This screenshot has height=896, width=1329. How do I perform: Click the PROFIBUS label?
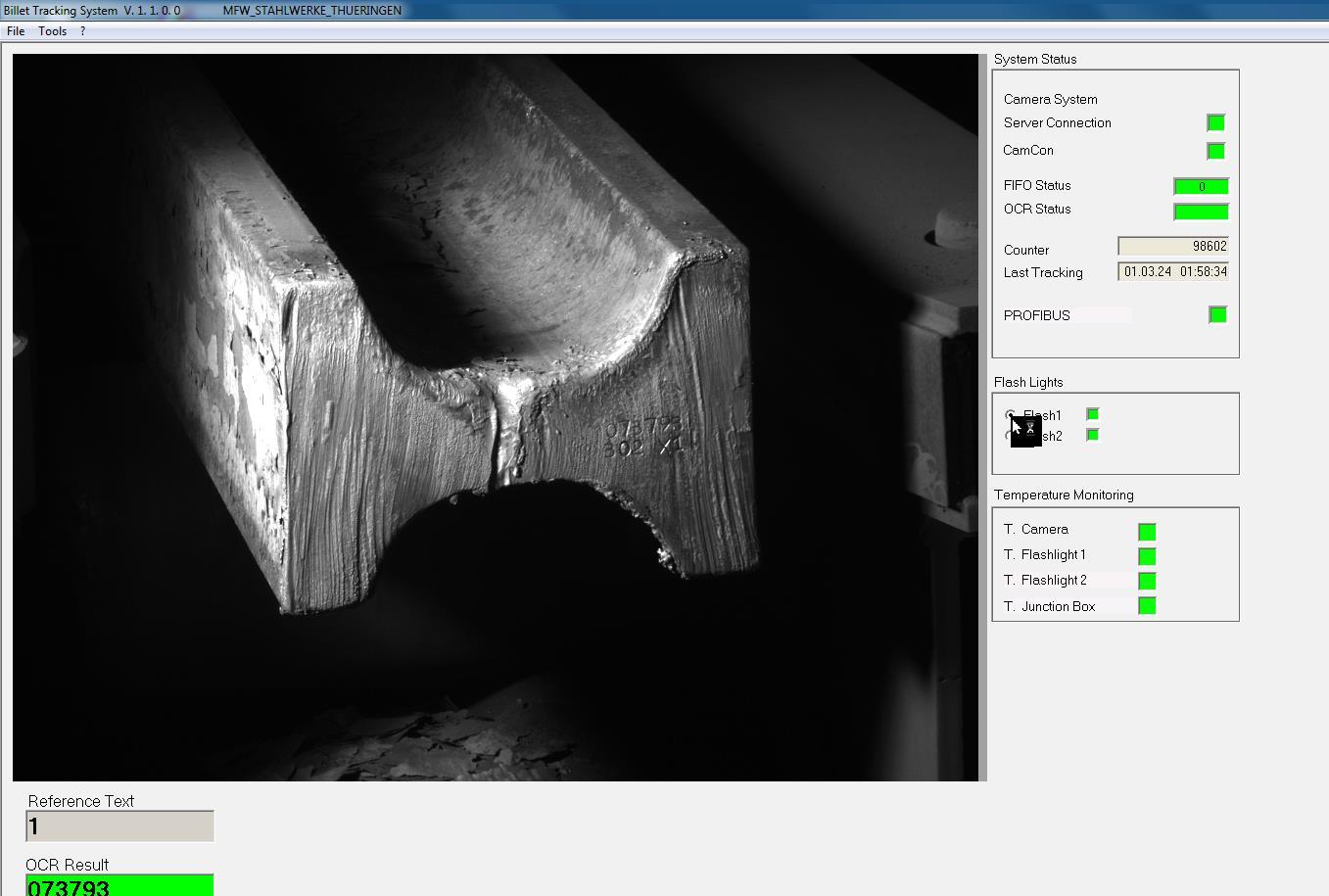tap(1036, 315)
